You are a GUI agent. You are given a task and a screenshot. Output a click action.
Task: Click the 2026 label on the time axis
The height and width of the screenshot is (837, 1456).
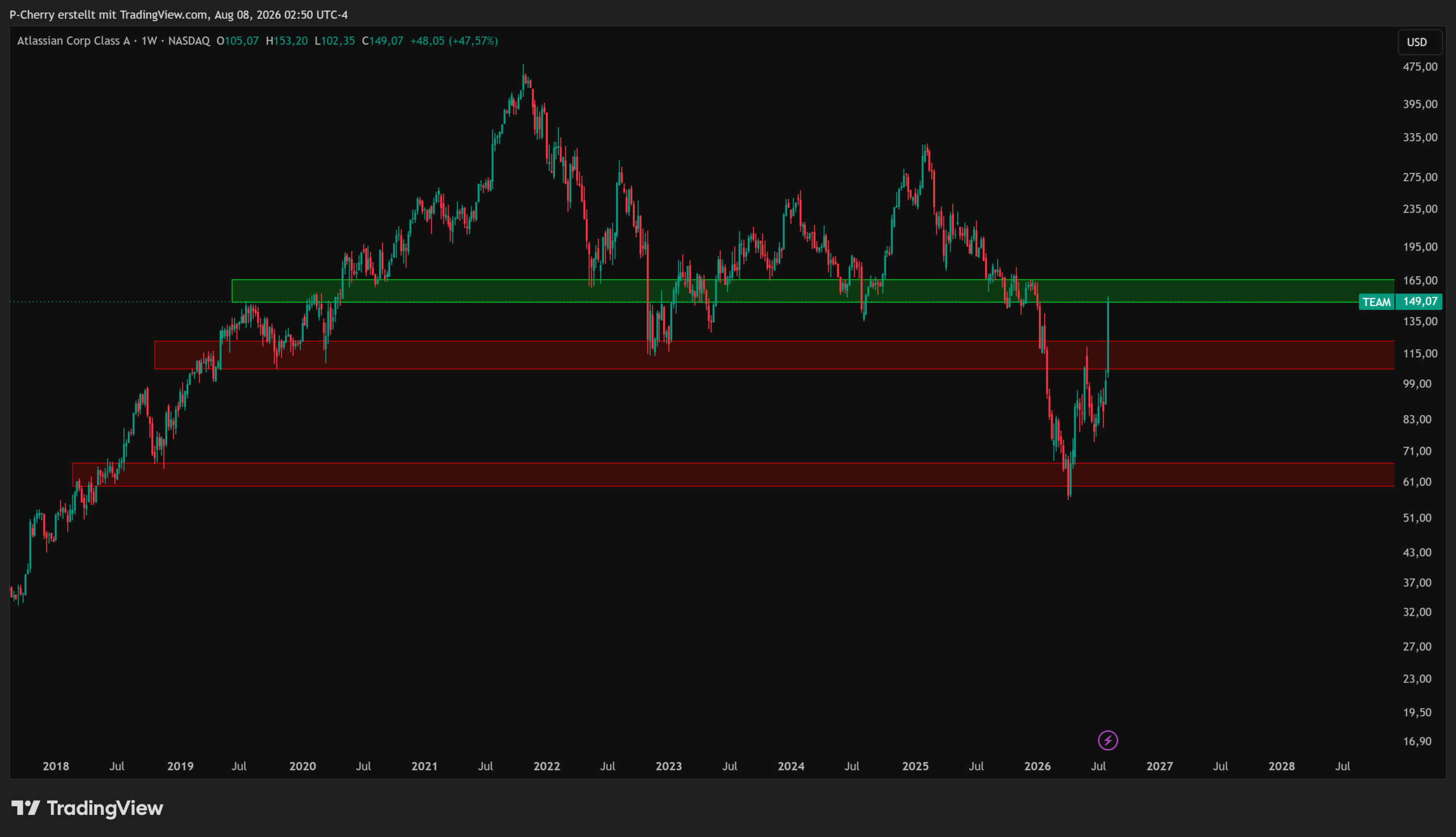tap(1037, 766)
